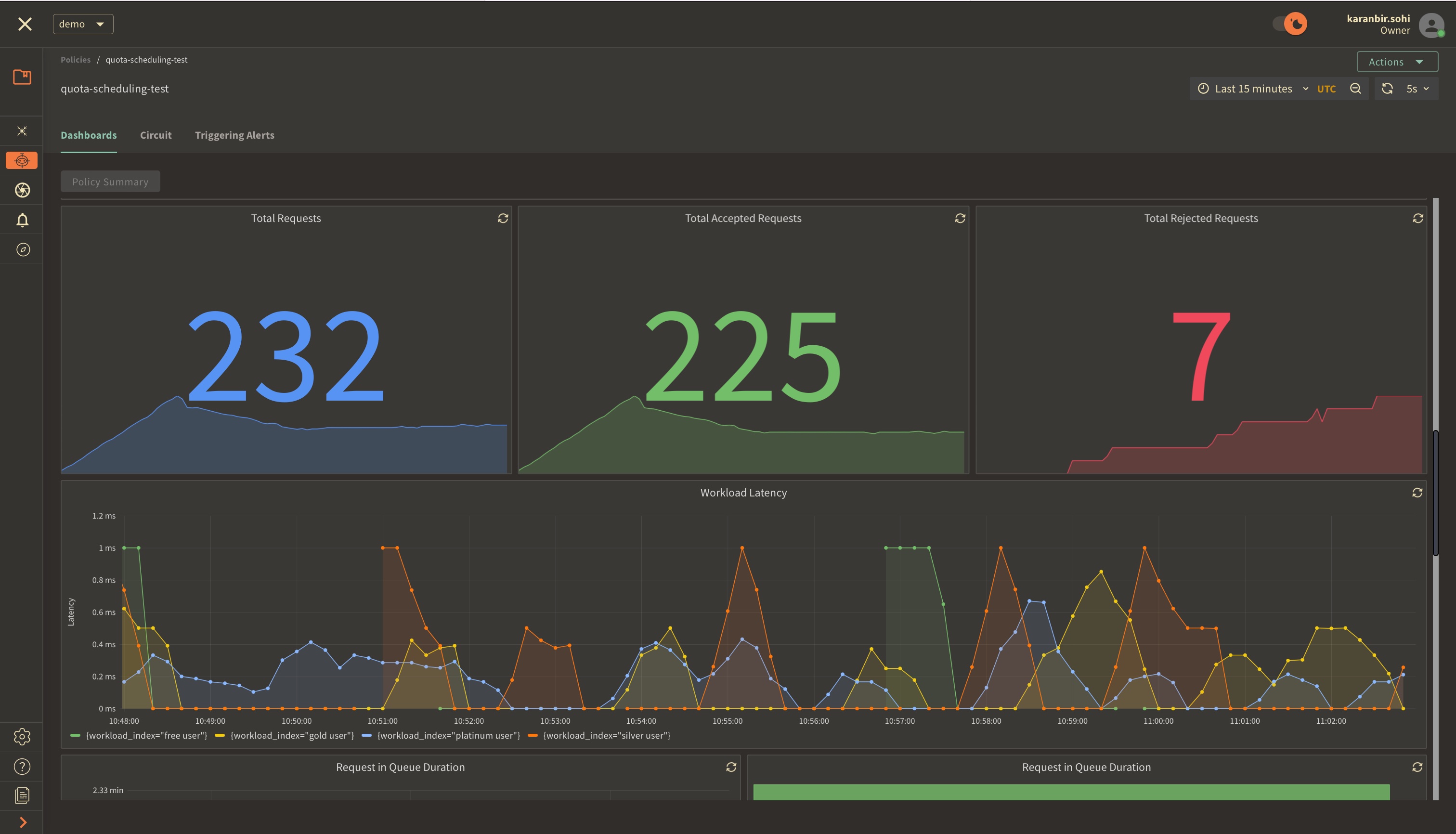1456x834 pixels.
Task: Click the aperture icon in the left sidebar
Action: coord(22,190)
